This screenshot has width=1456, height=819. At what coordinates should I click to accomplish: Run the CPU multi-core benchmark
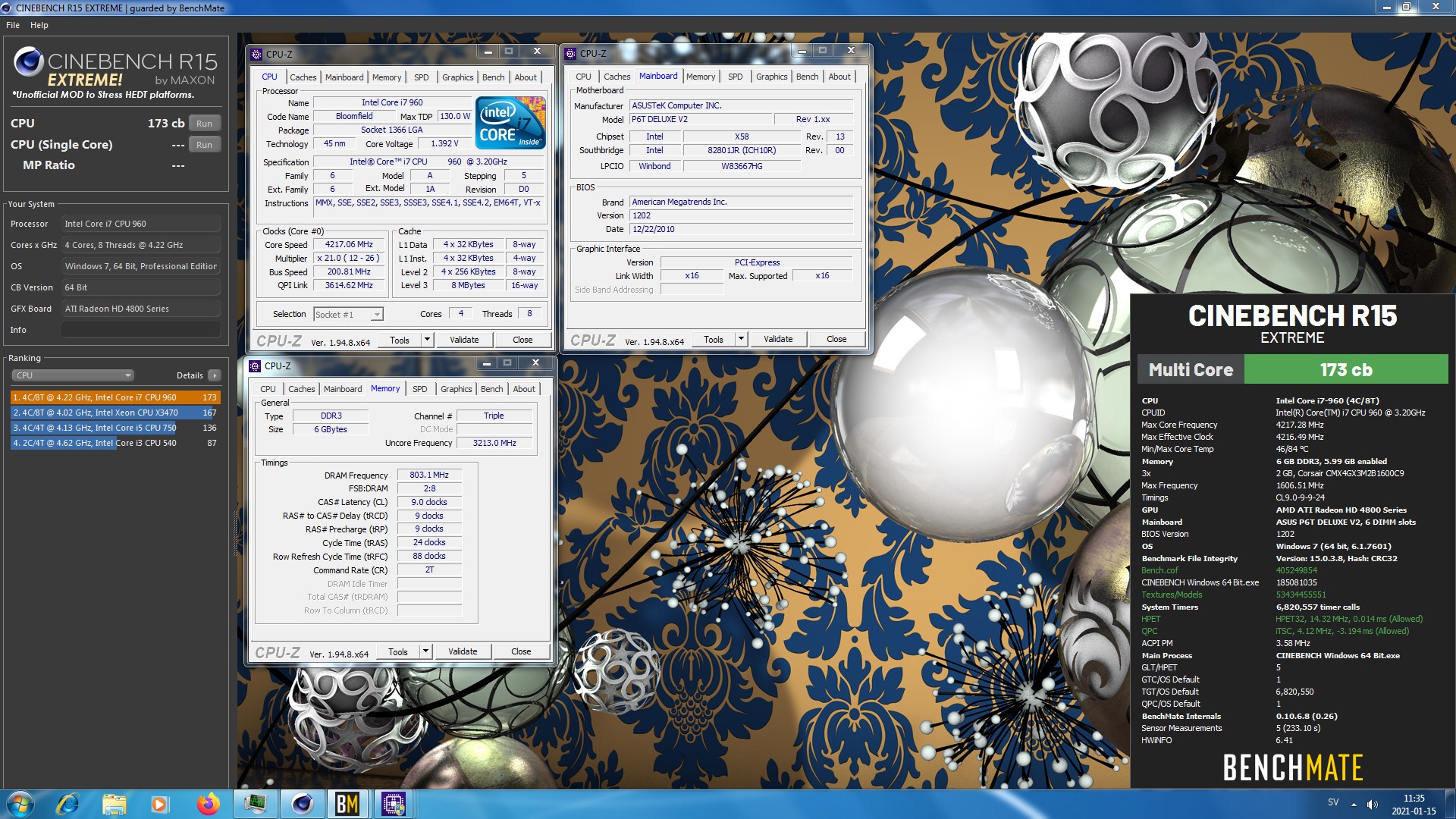(x=204, y=124)
